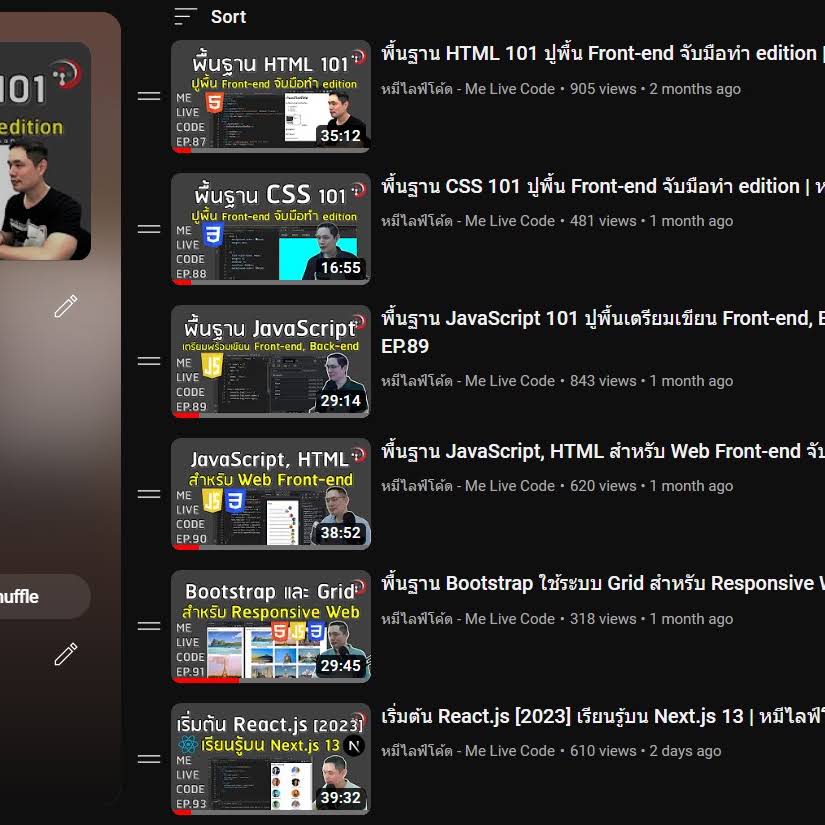Click the '318 views' text
Screen dimensions: 825x825
click(603, 619)
